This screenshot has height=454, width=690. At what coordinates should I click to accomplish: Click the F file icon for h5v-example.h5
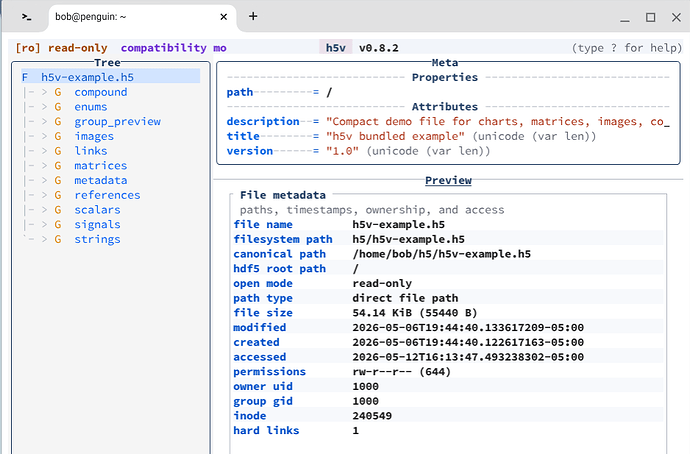coord(25,77)
